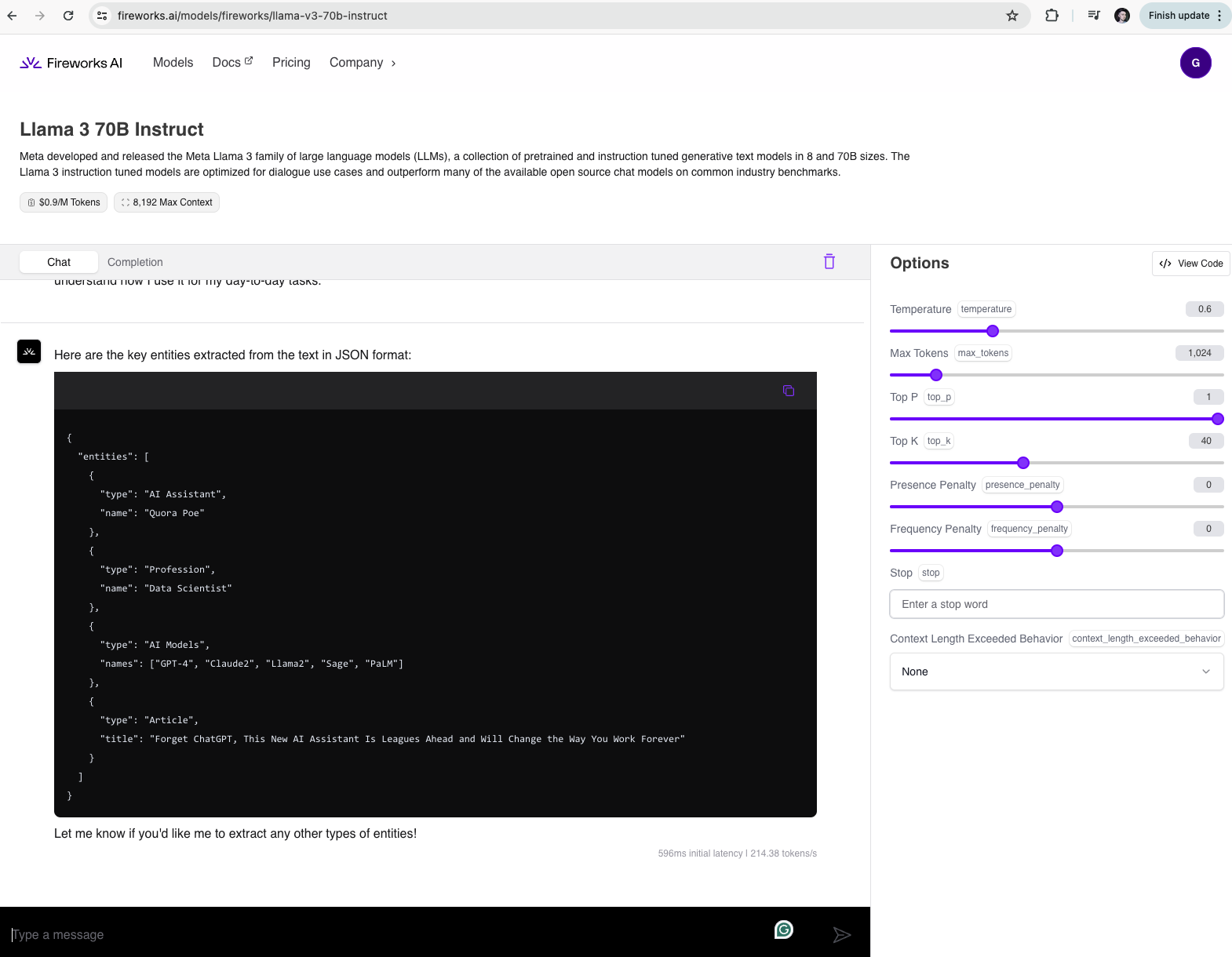Viewport: 1232px width, 957px height.
Task: Adjust Temperature slider handle
Action: coord(993,331)
